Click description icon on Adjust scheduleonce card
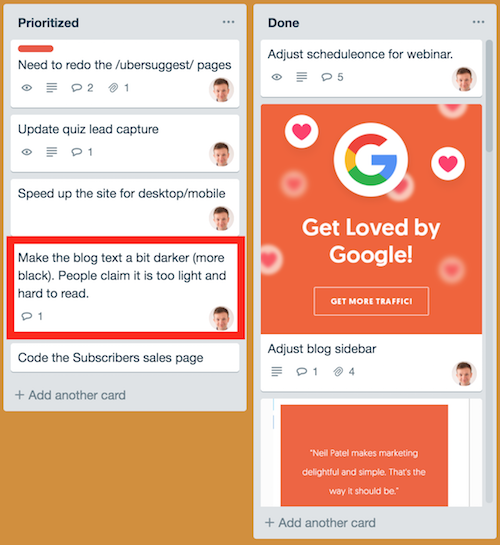 [x=302, y=77]
